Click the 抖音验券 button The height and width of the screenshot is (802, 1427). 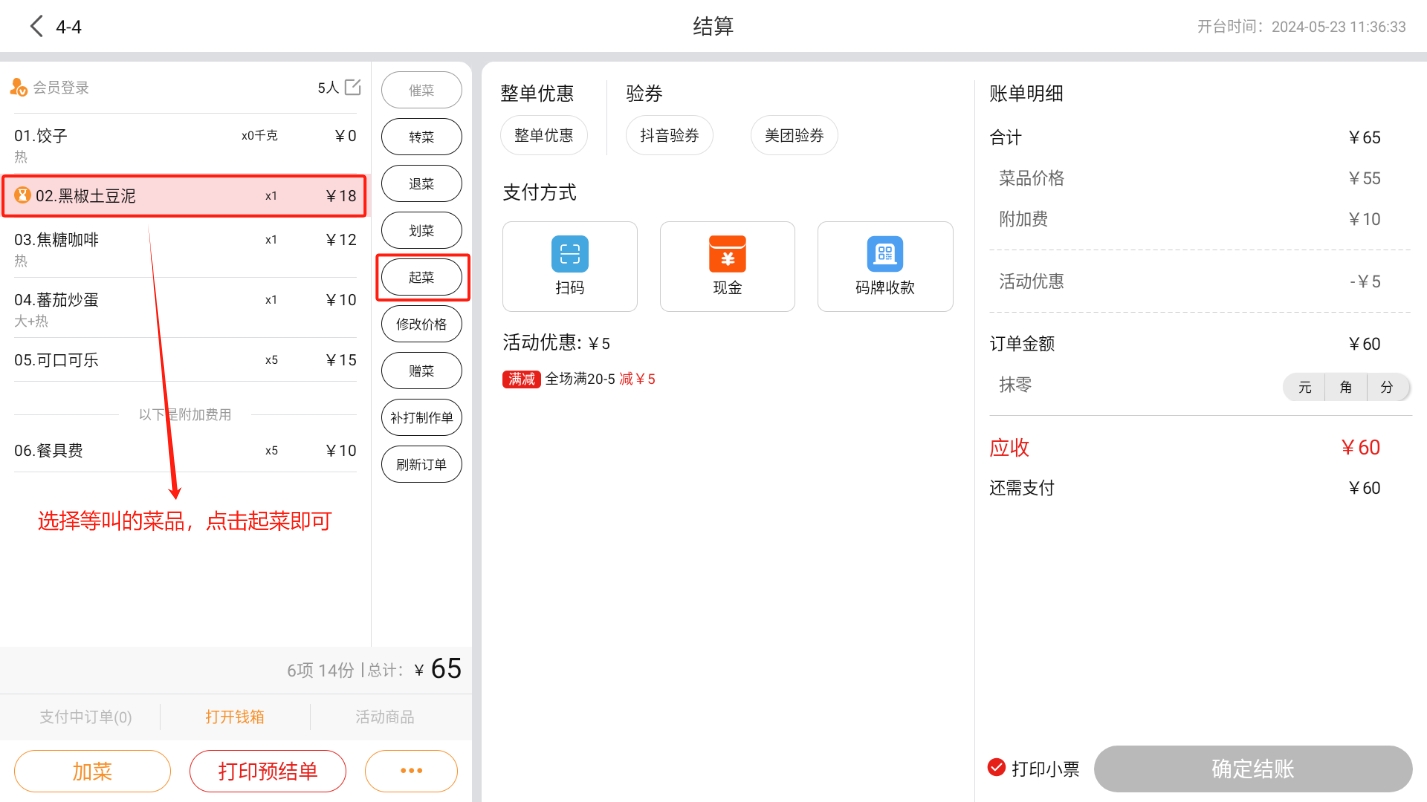click(x=669, y=135)
